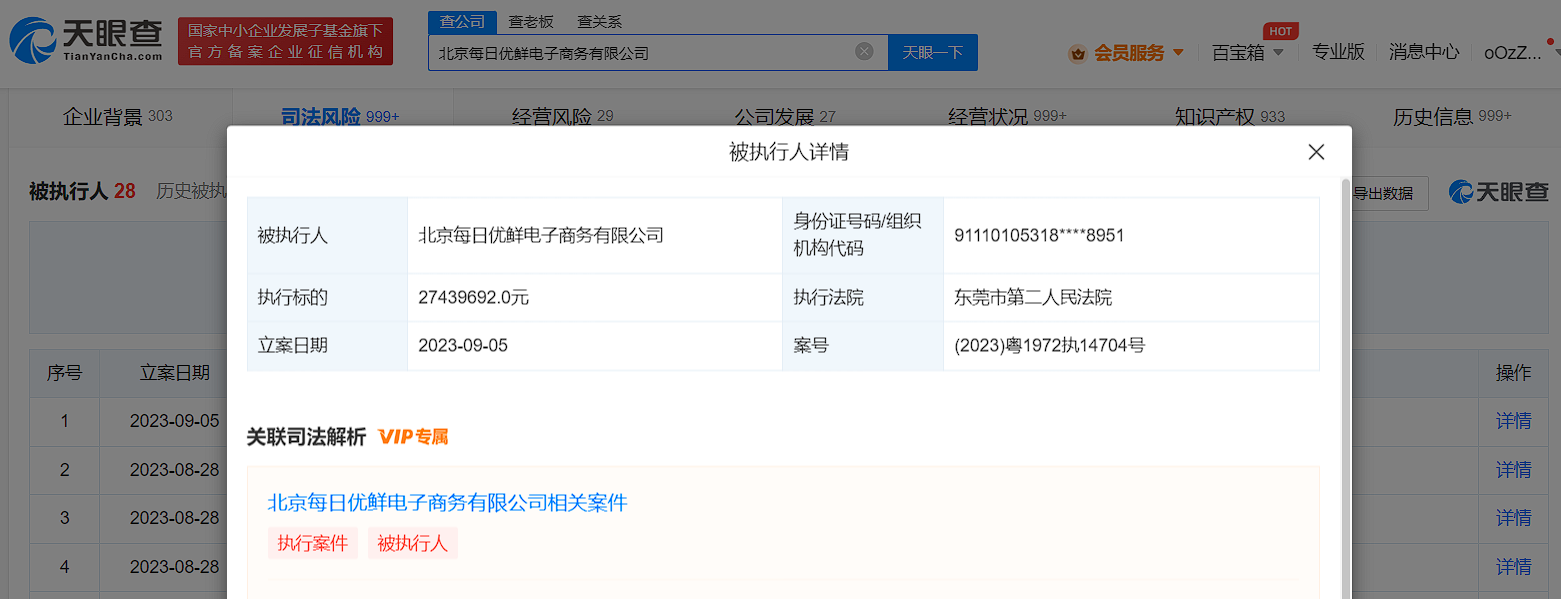
Task: Expand the 百宝箱 dropdown
Action: (1248, 53)
